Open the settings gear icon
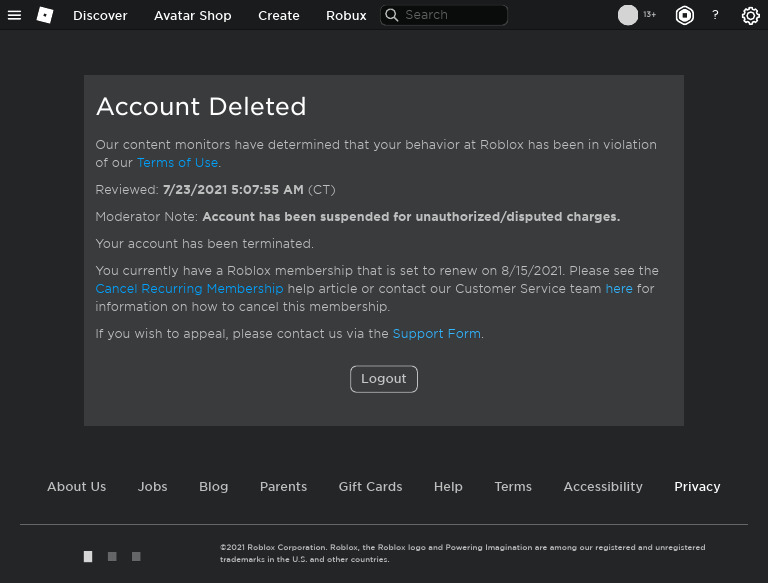768x583 pixels. tap(751, 15)
